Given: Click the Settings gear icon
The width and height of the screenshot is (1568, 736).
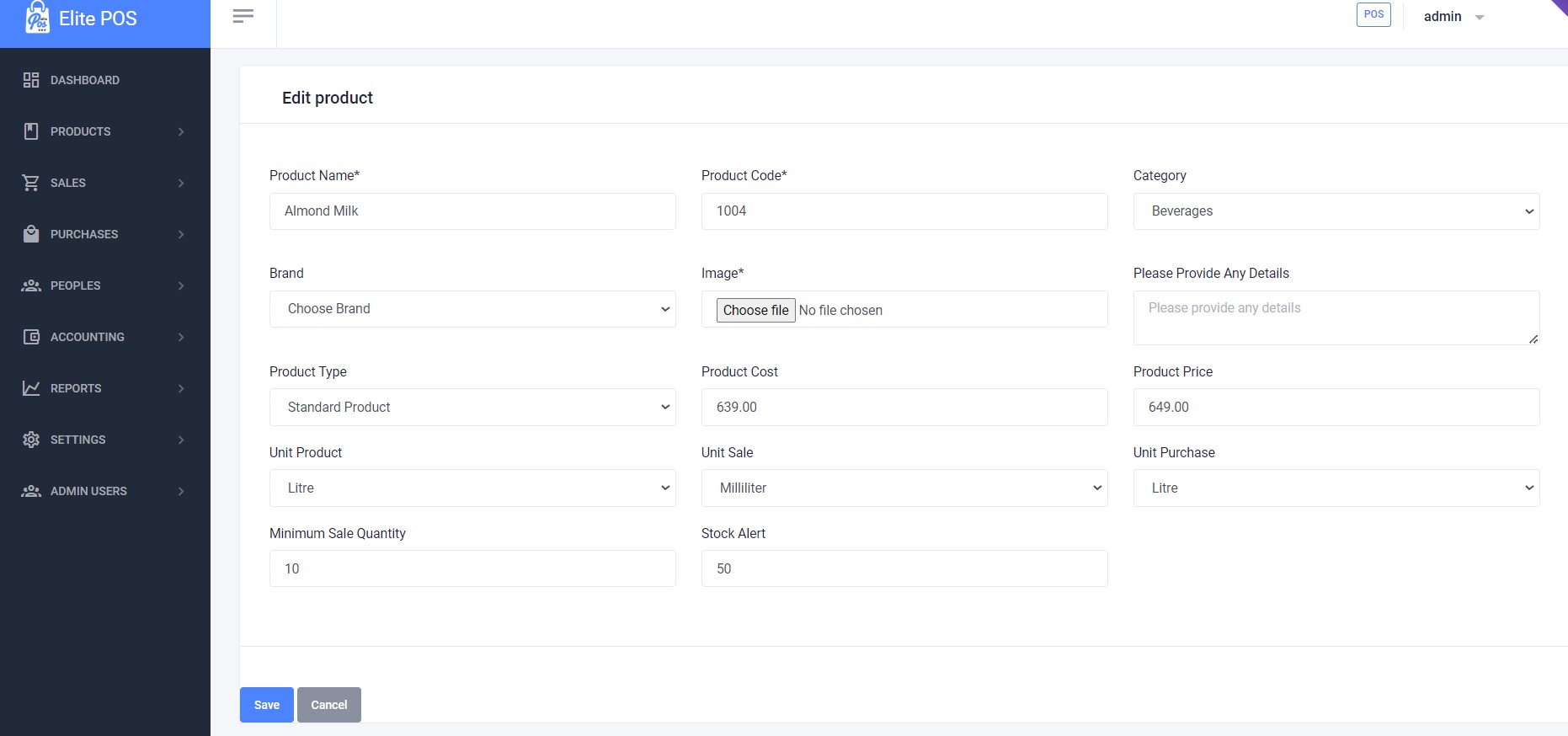Looking at the screenshot, I should click(x=31, y=440).
